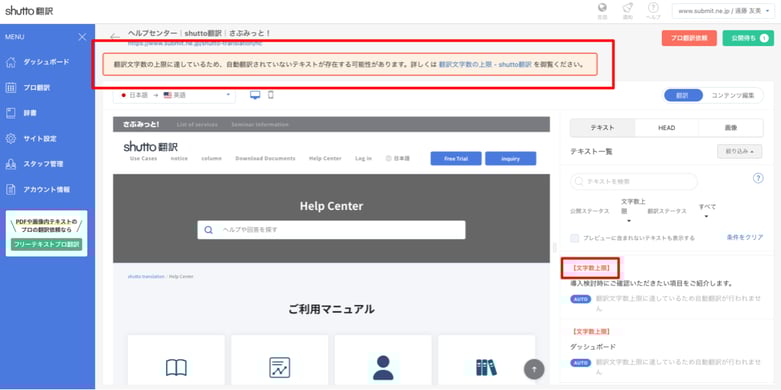
Task: Click the 条件をクリア link
Action: coord(745,238)
